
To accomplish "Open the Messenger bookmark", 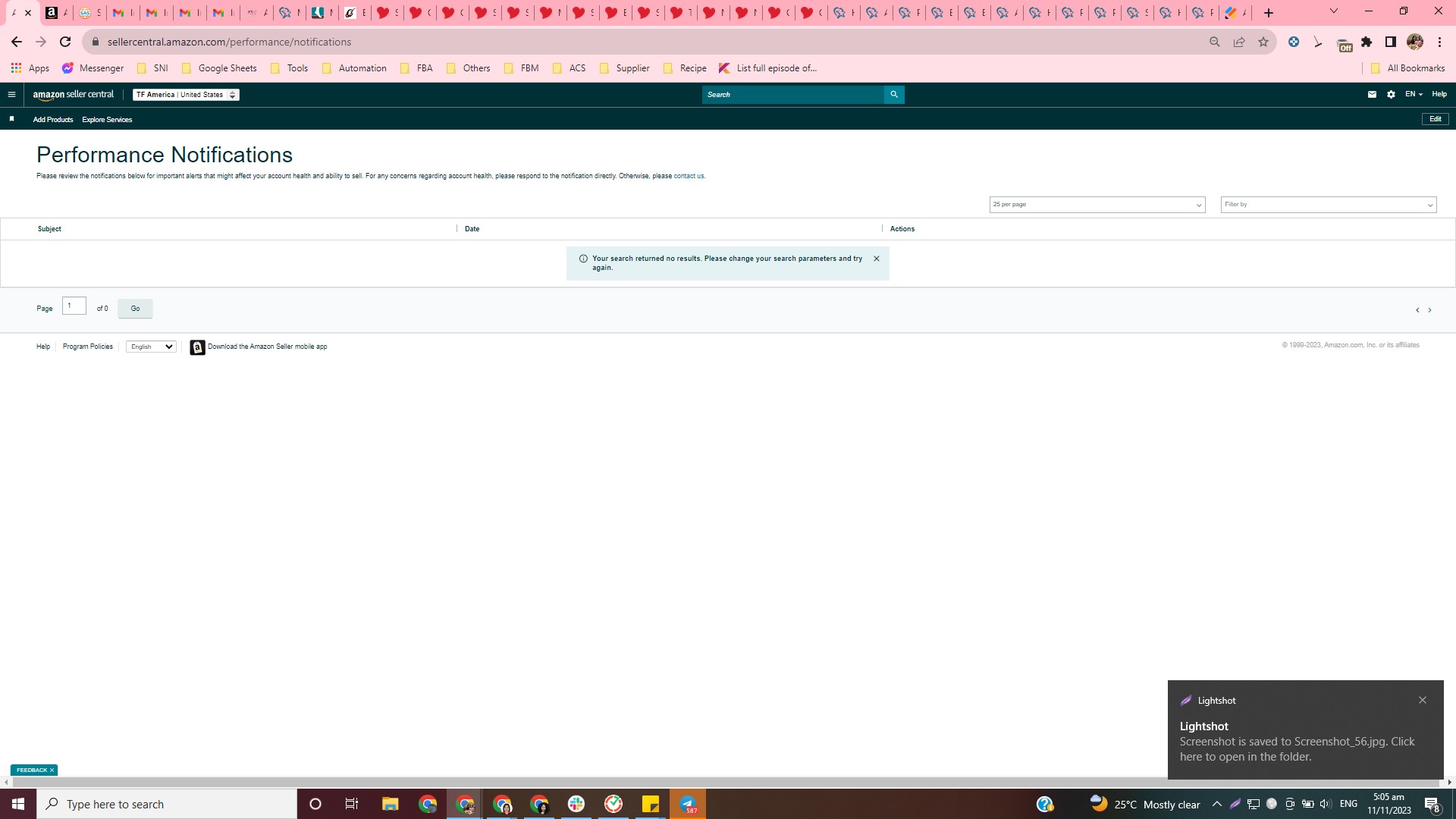I will (93, 68).
